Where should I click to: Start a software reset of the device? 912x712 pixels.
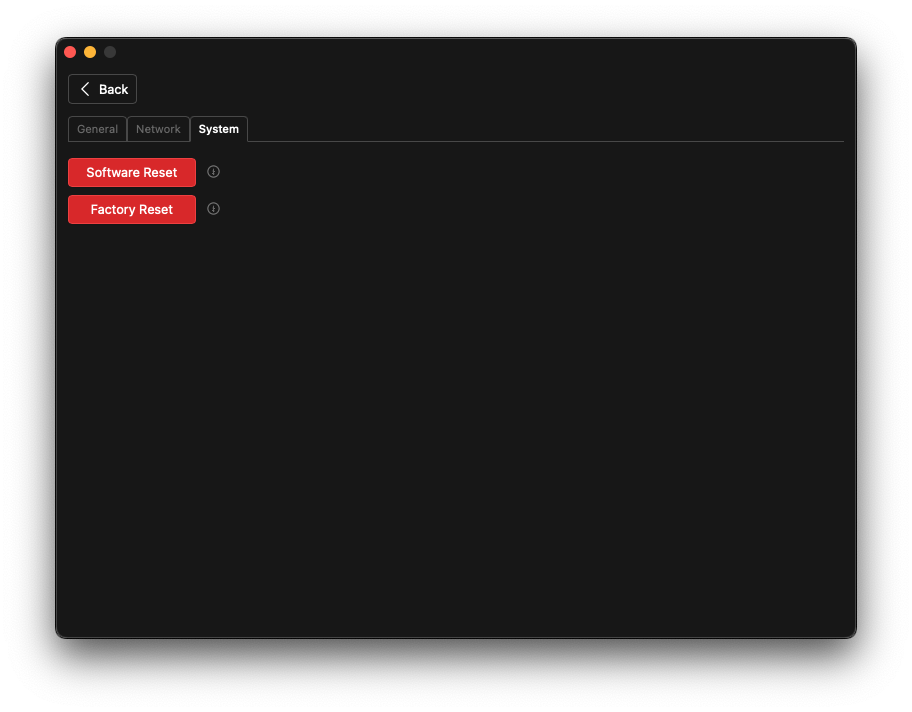[132, 172]
